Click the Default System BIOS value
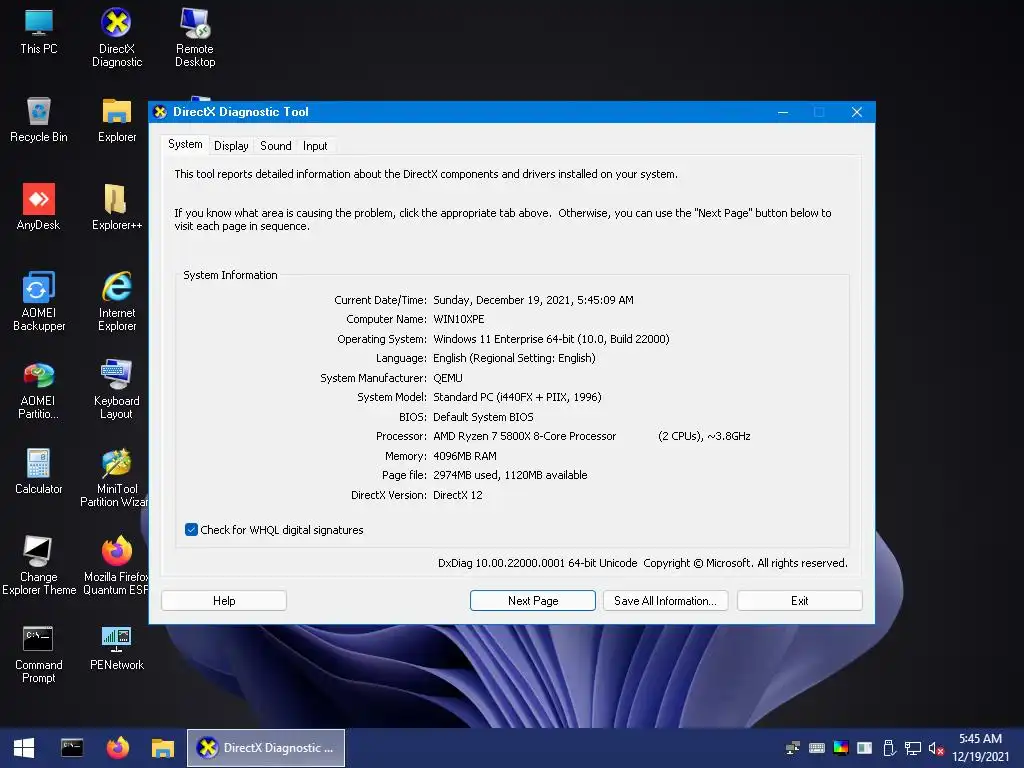Viewport: 1024px width, 768px height. [483, 417]
